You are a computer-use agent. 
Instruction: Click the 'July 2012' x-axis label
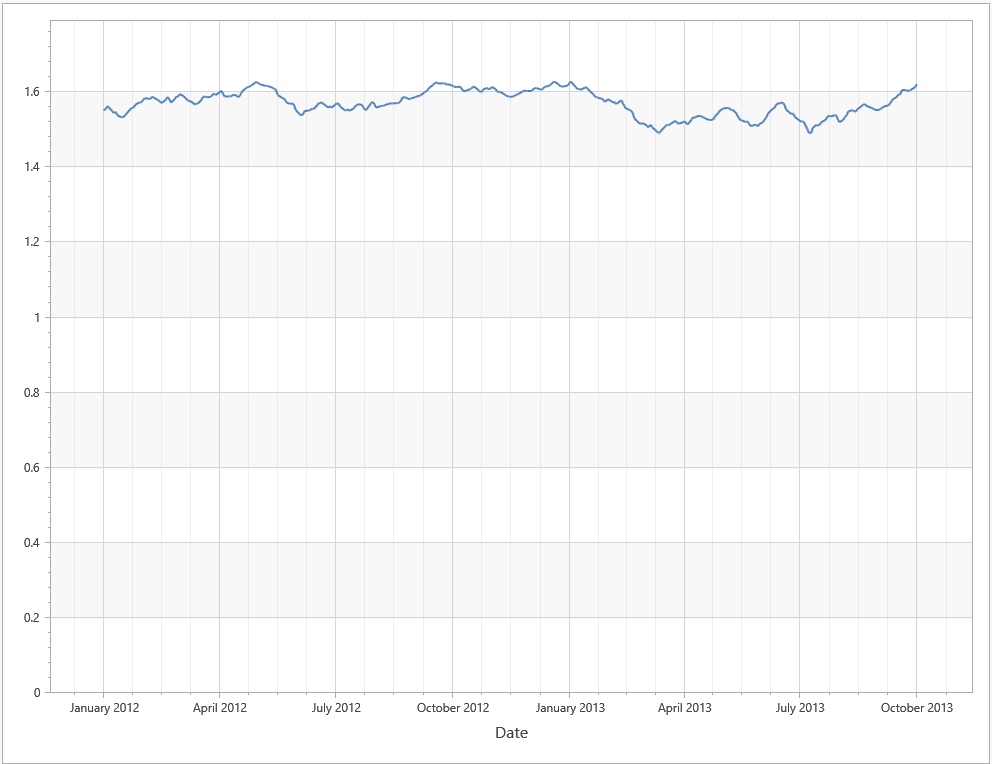[x=336, y=708]
